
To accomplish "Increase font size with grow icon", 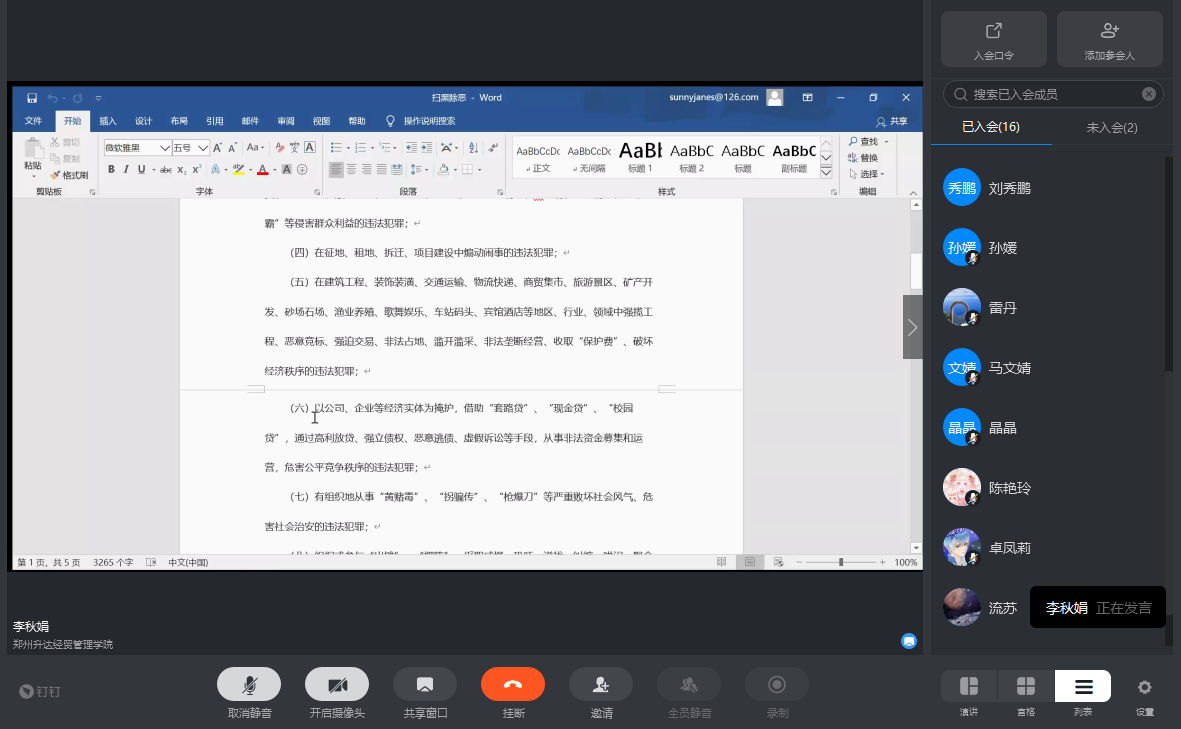I will pos(217,148).
